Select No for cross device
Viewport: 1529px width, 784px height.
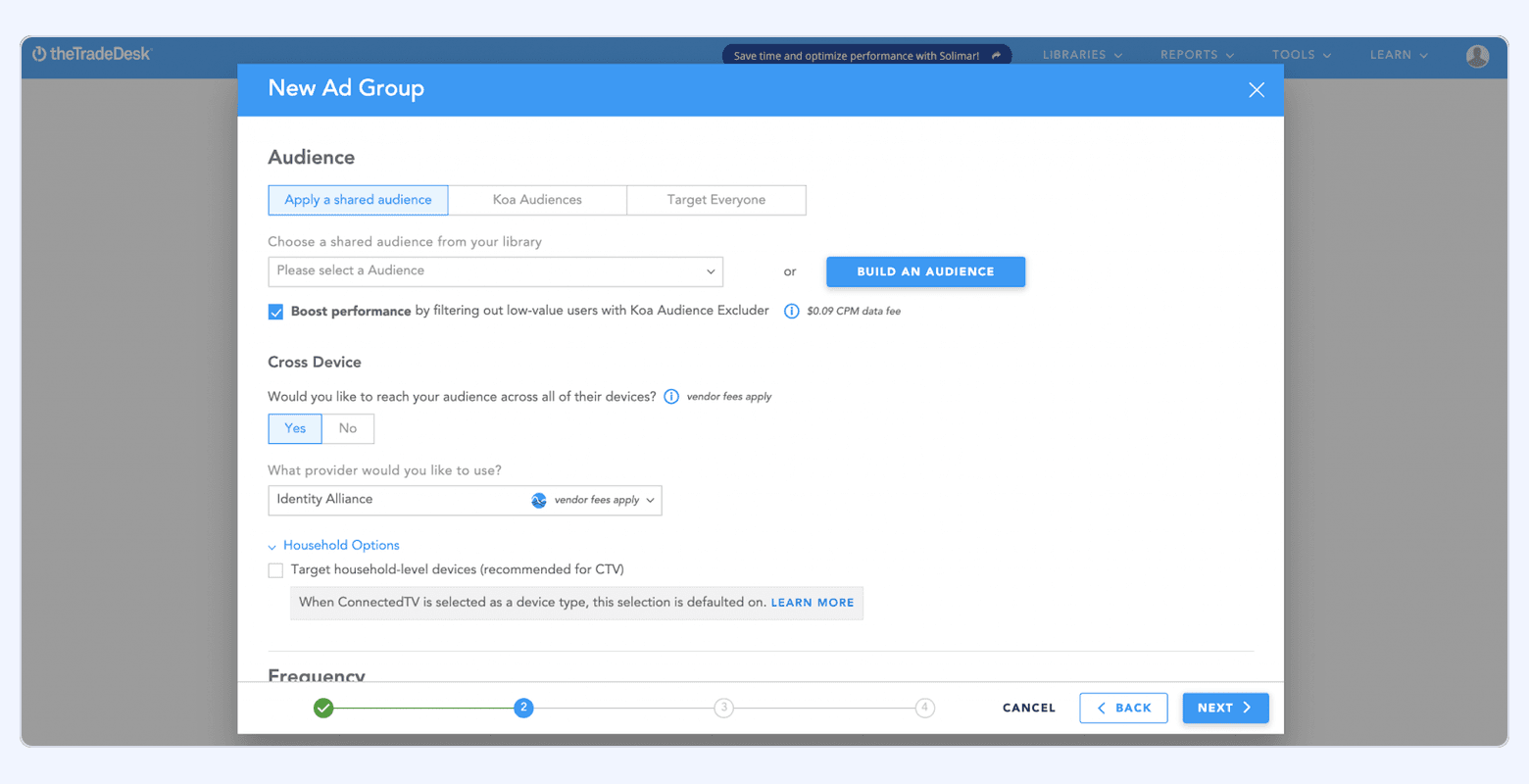tap(348, 428)
